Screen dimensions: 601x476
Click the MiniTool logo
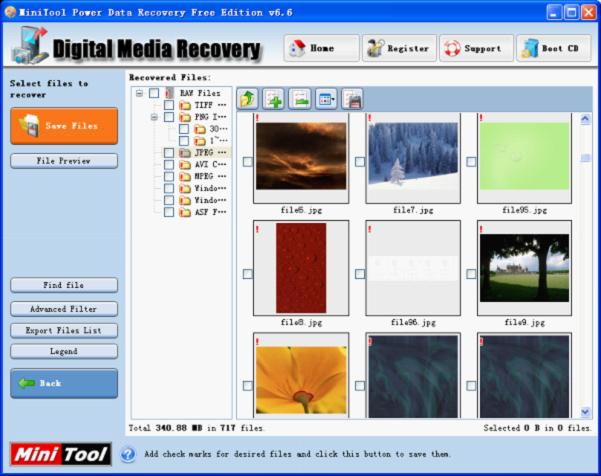[x=61, y=454]
